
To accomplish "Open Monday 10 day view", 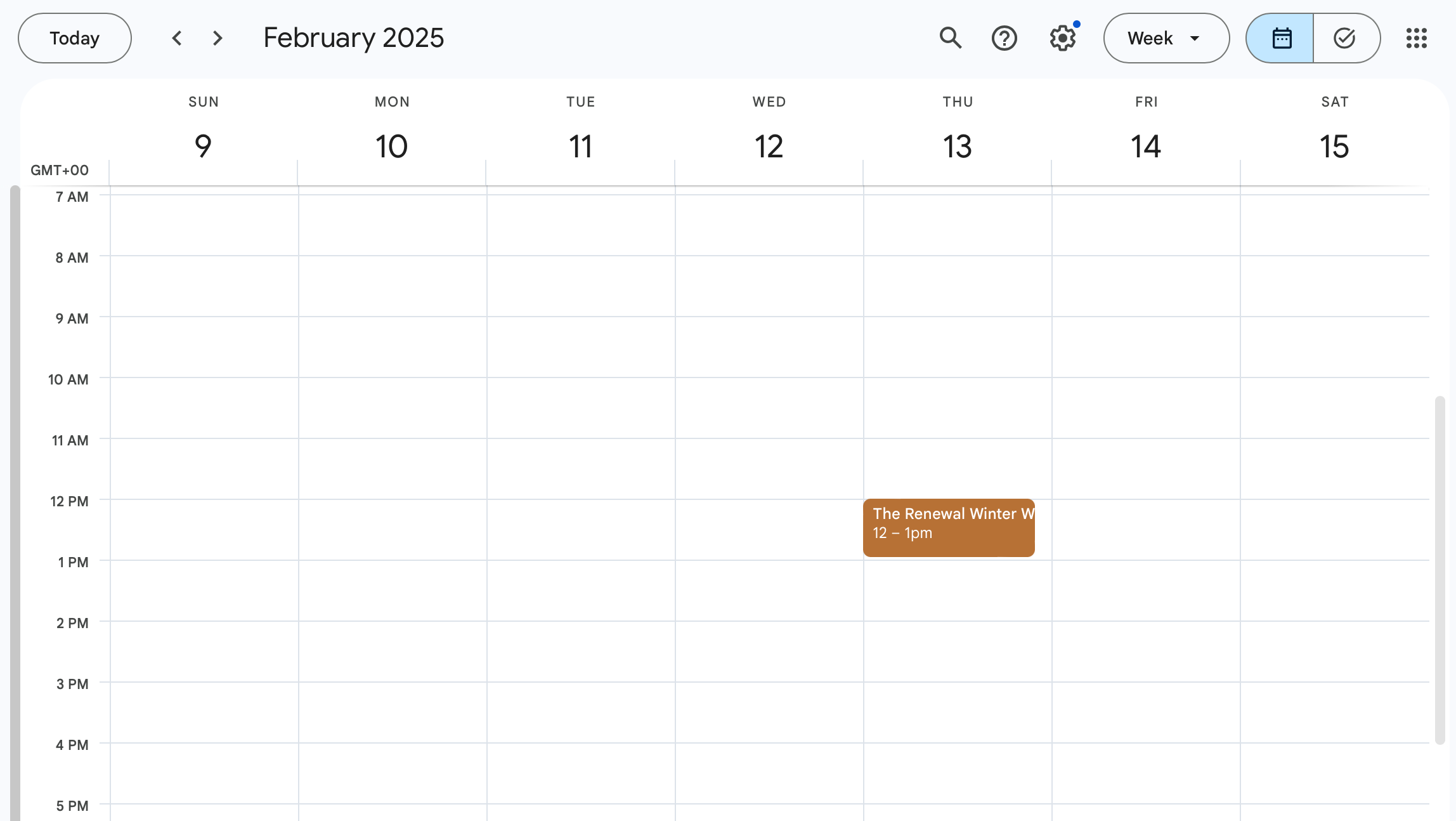I will point(391,146).
